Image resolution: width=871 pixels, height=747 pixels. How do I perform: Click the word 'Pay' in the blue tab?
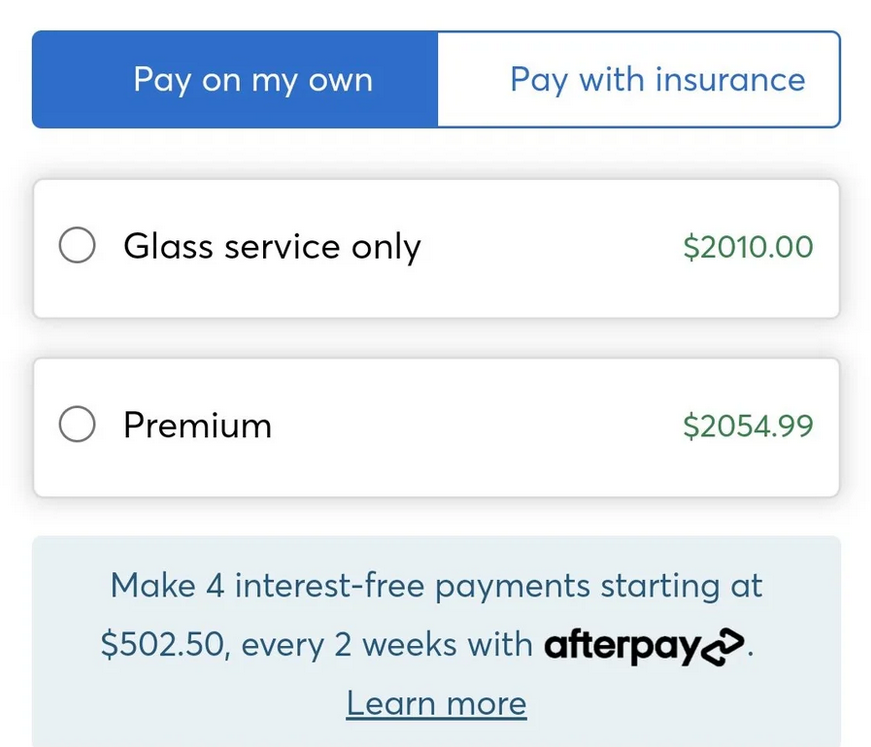[x=162, y=80]
